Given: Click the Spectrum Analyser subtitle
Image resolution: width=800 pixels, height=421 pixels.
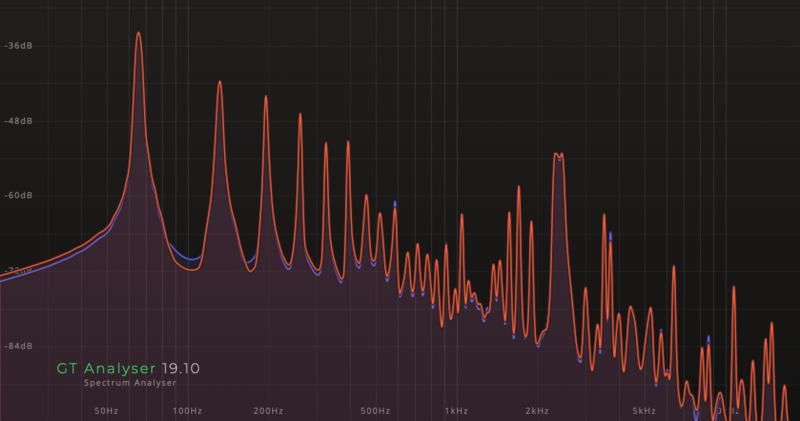Looking at the screenshot, I should point(130,383).
